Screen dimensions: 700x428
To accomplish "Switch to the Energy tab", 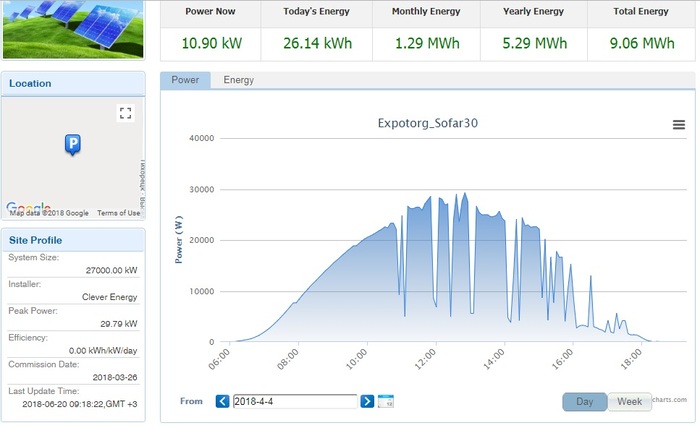I will (x=238, y=80).
